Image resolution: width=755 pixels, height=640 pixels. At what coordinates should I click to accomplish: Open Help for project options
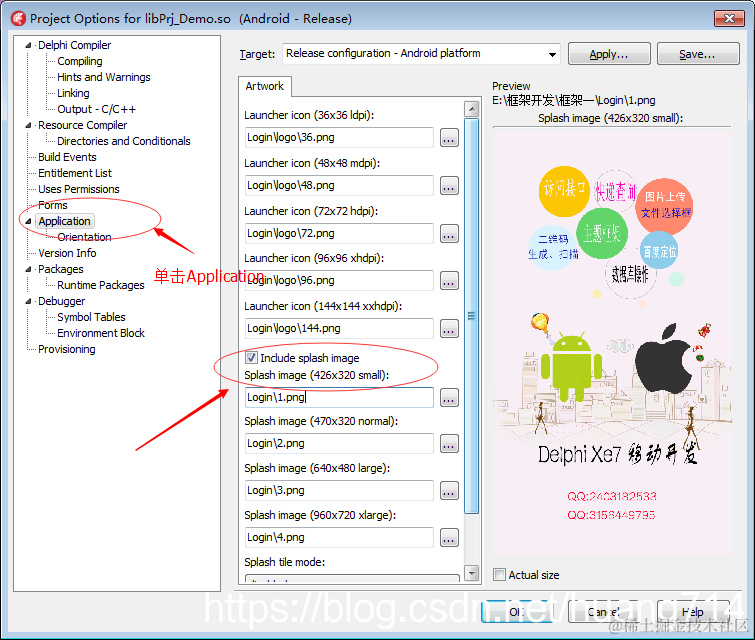pos(692,612)
